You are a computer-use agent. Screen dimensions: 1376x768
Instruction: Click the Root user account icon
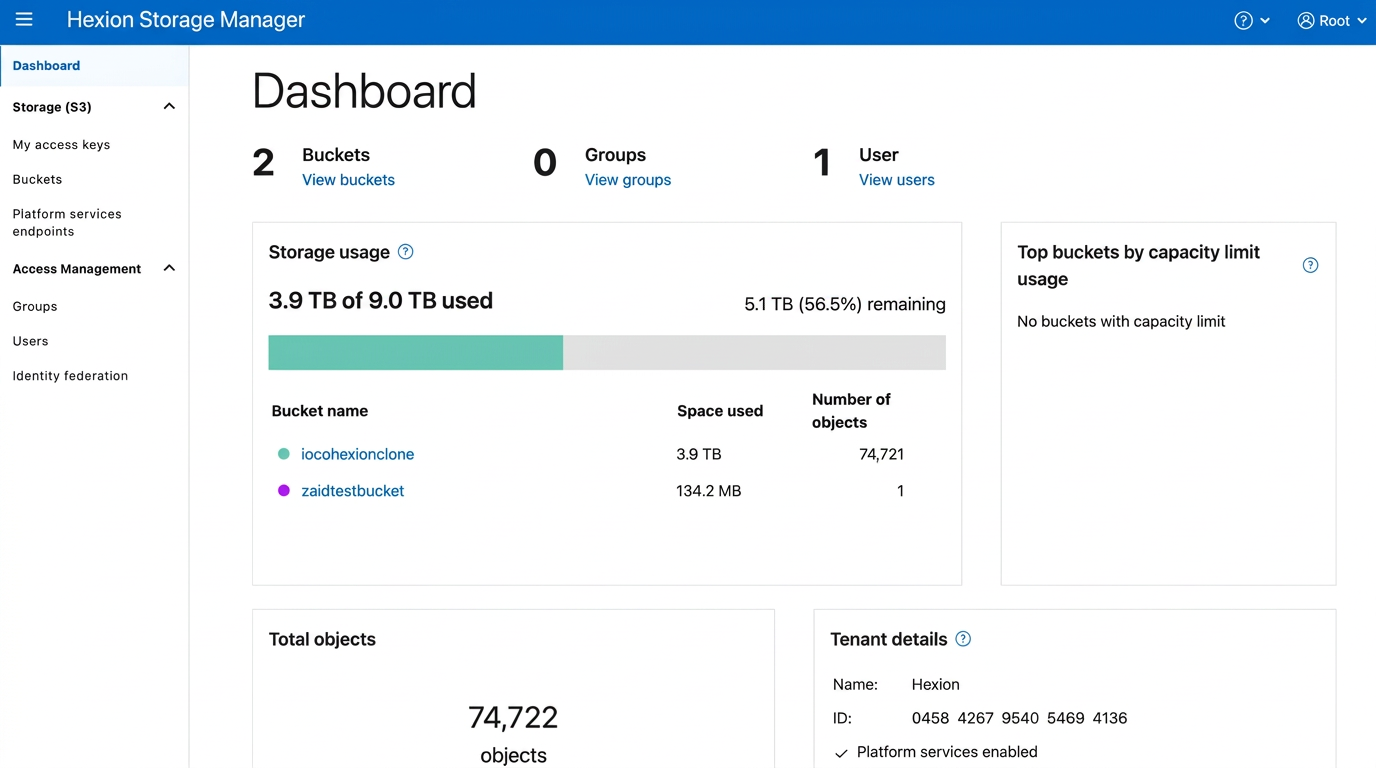click(1306, 21)
